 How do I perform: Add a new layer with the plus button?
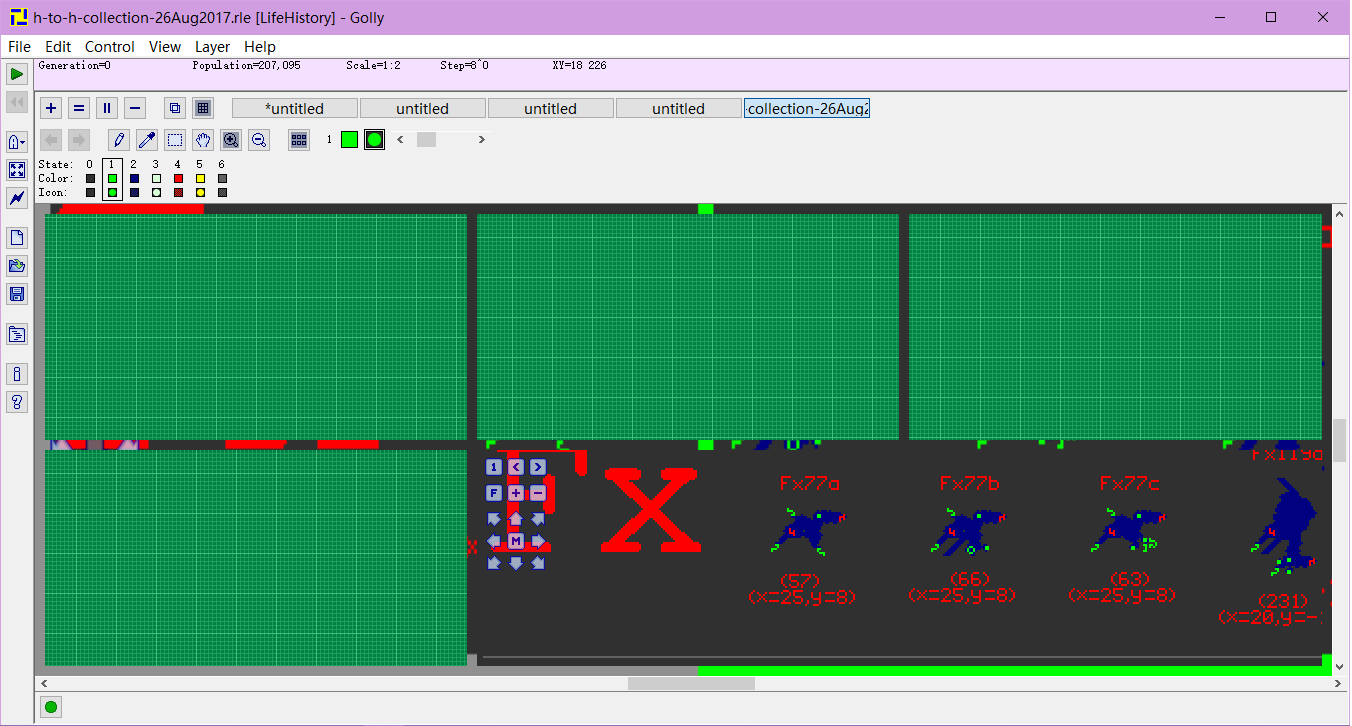click(51, 108)
